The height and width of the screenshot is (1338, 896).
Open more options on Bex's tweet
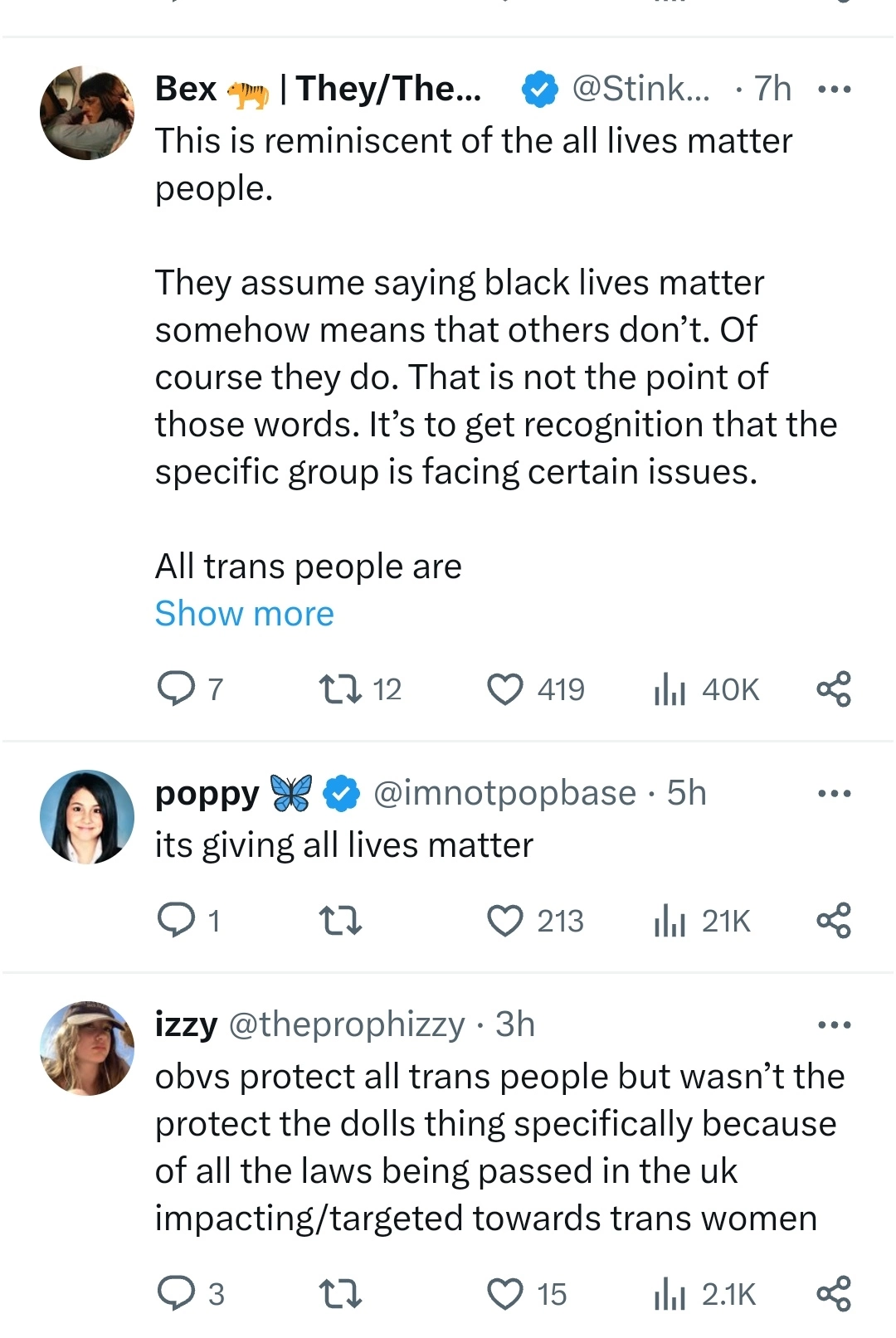[x=834, y=90]
